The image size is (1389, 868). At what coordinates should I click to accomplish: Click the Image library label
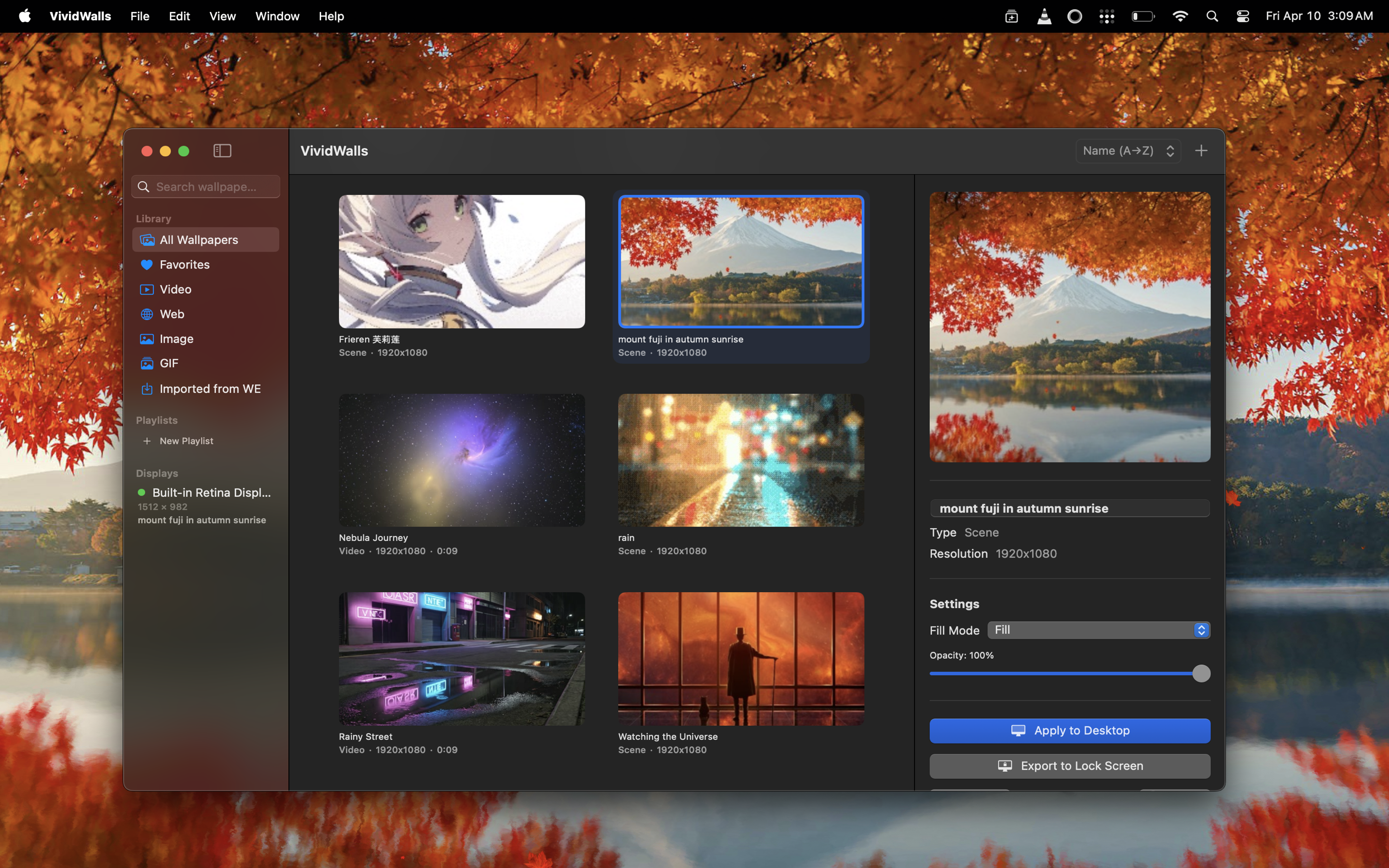coord(176,339)
